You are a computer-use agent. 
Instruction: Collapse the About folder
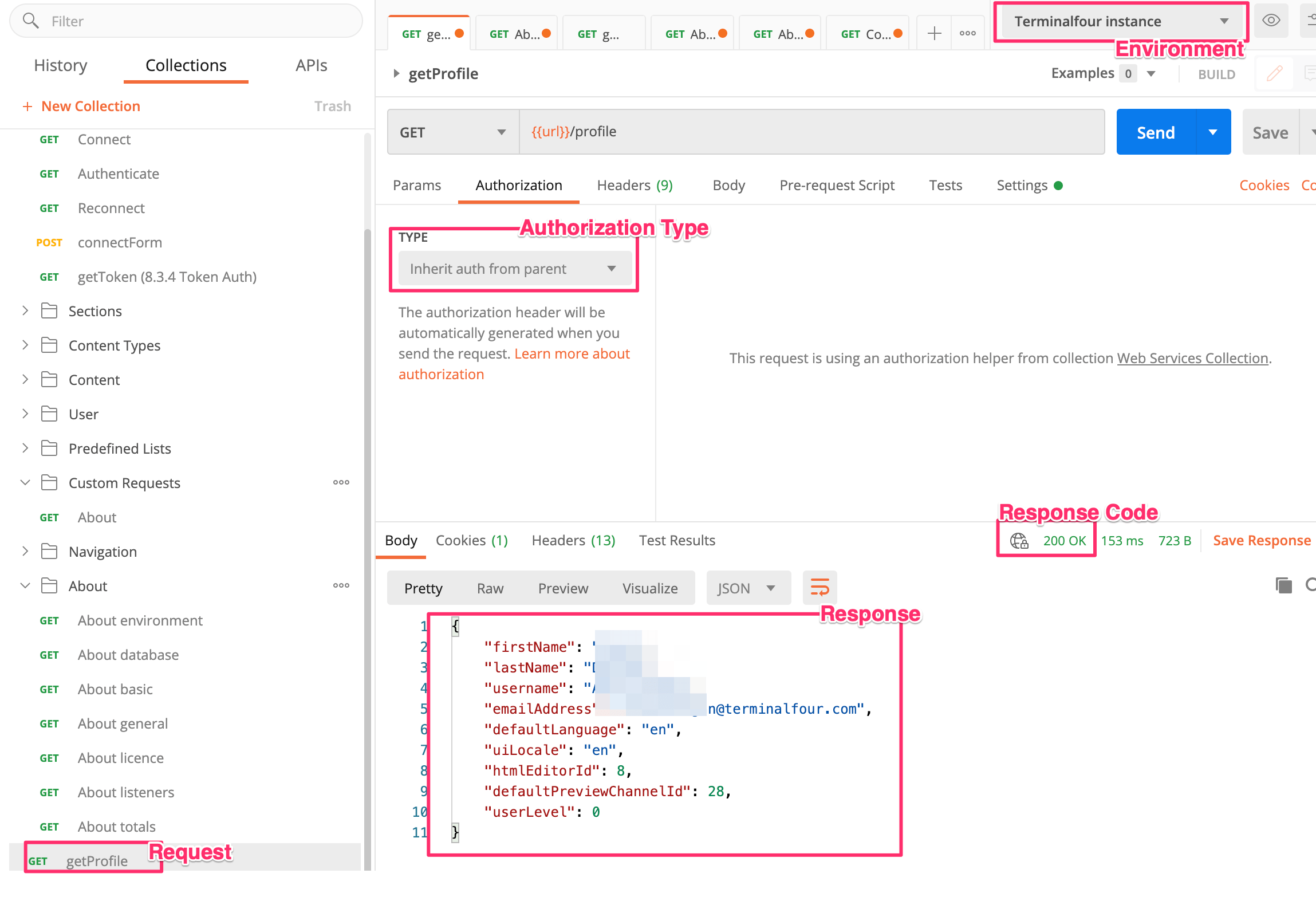pyautogui.click(x=25, y=586)
